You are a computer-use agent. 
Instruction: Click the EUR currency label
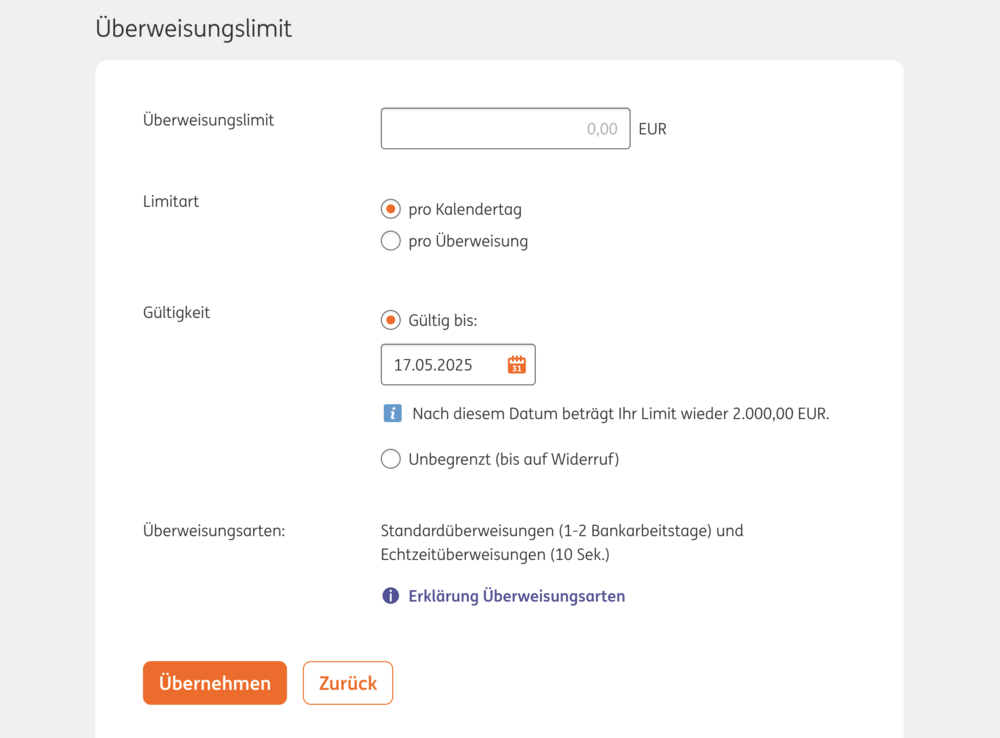pyautogui.click(x=652, y=129)
